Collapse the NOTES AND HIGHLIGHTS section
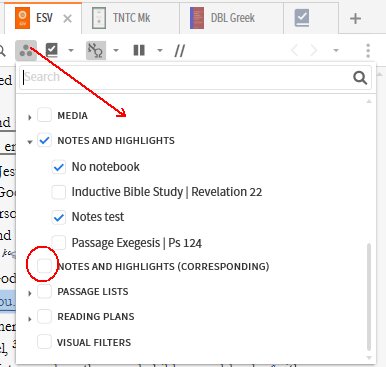 tap(30, 142)
